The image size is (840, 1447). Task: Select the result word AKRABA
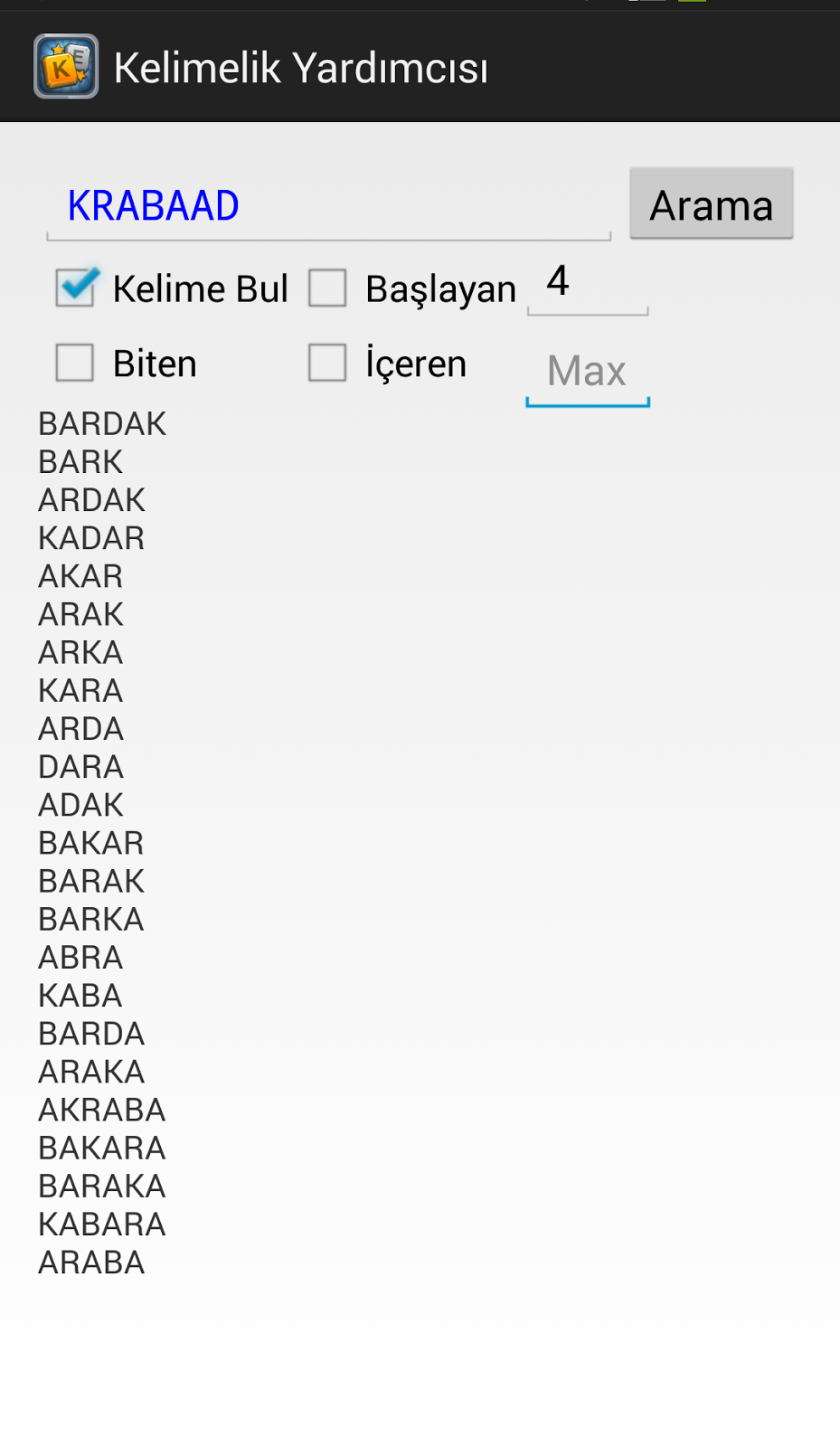tap(102, 1110)
